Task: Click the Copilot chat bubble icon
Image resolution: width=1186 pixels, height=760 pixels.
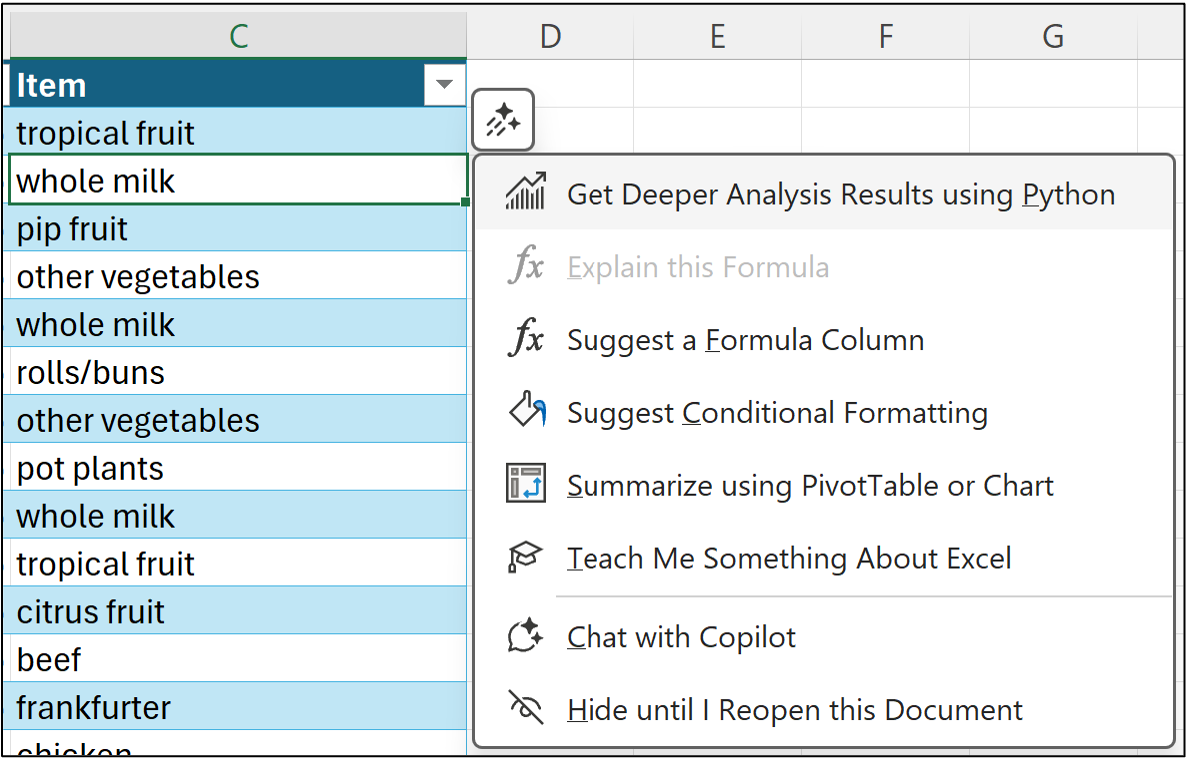Action: click(526, 636)
